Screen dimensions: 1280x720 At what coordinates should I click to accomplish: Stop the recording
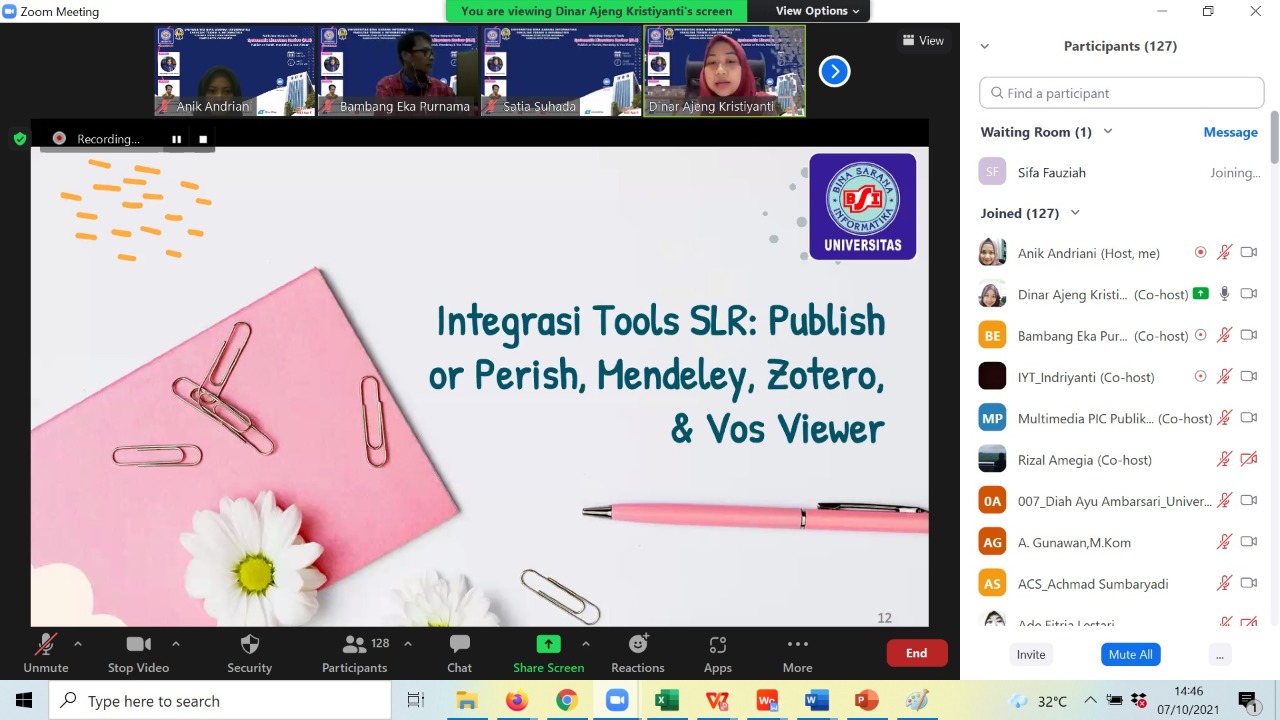pos(203,139)
